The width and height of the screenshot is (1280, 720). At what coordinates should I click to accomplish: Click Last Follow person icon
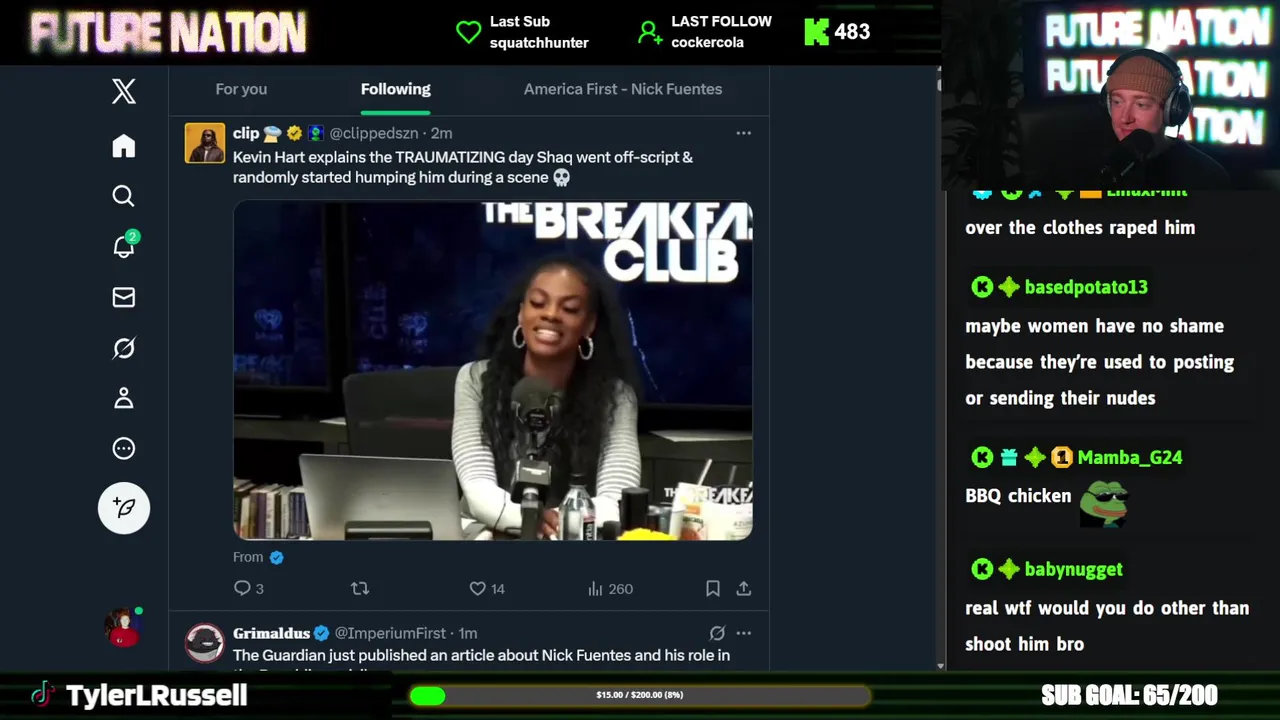650,32
